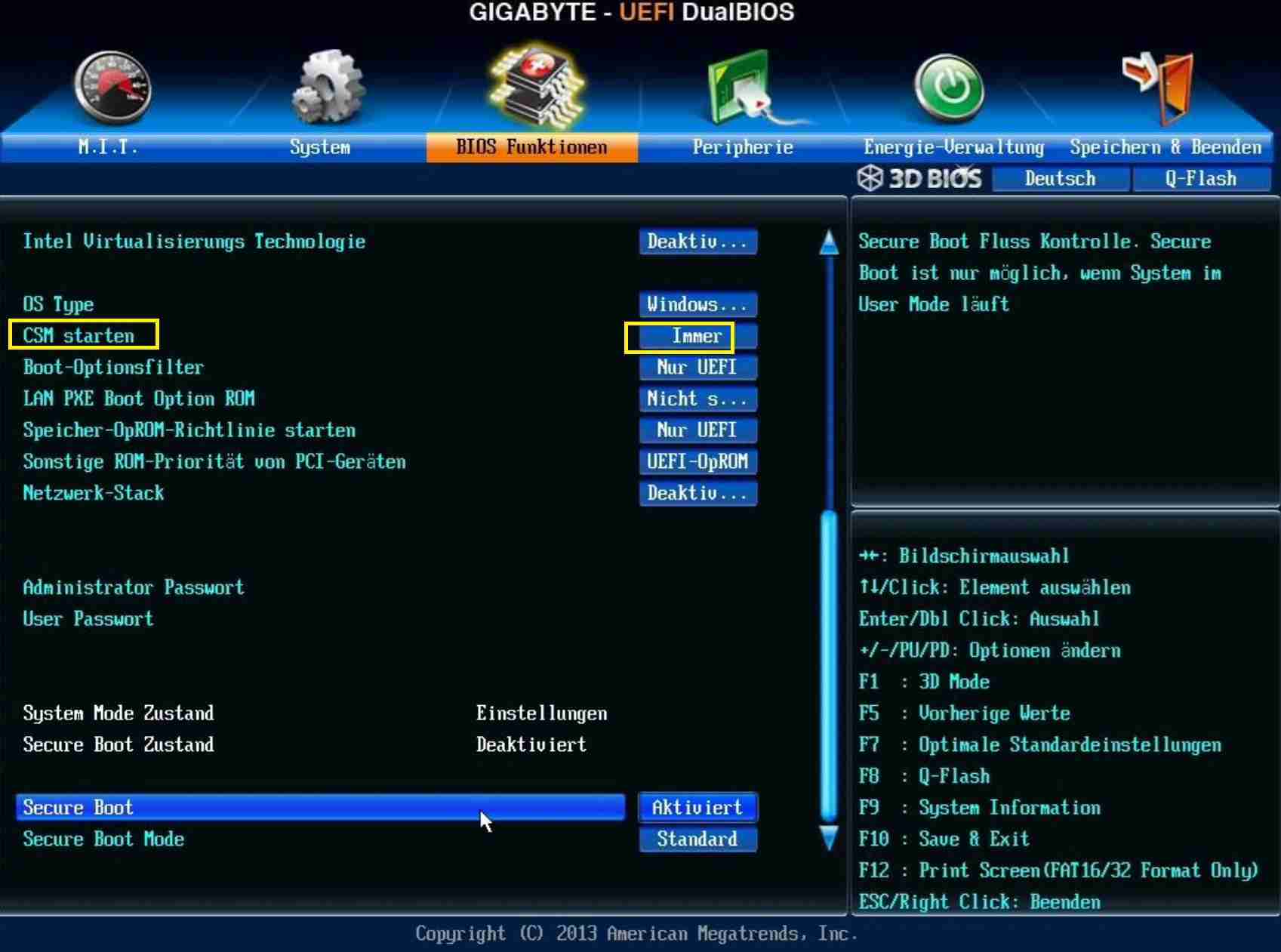Select Sonstige ROM-Priorität von PCI-Geräten
The height and width of the screenshot is (952, 1281).
click(x=214, y=461)
